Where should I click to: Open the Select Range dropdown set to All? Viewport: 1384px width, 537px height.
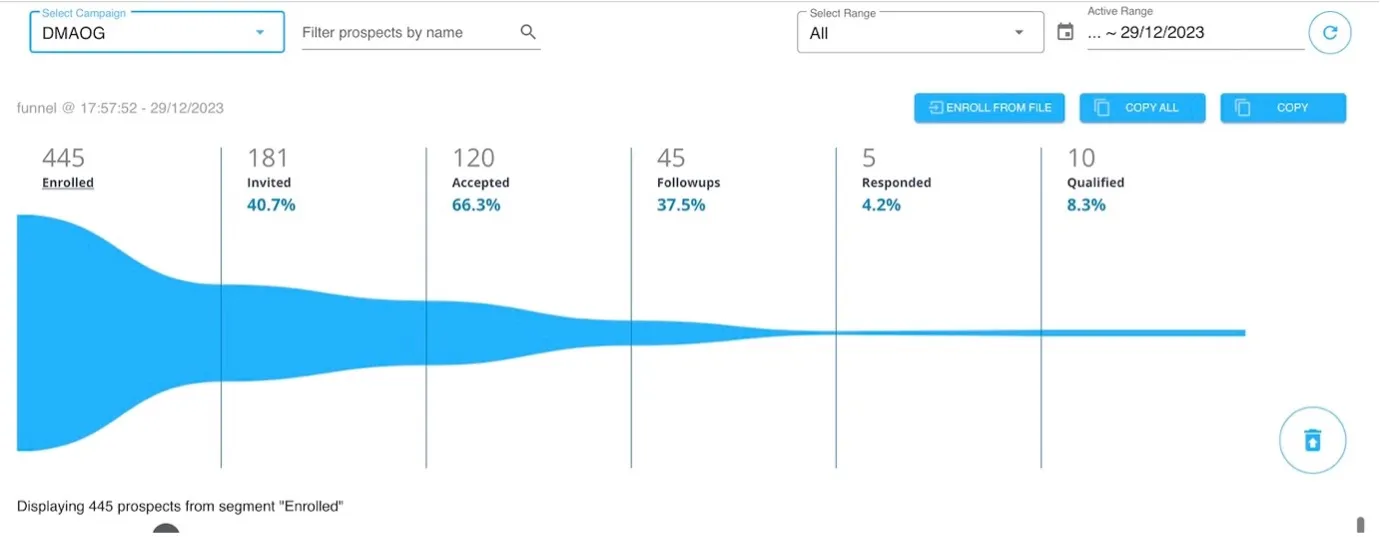(x=920, y=32)
